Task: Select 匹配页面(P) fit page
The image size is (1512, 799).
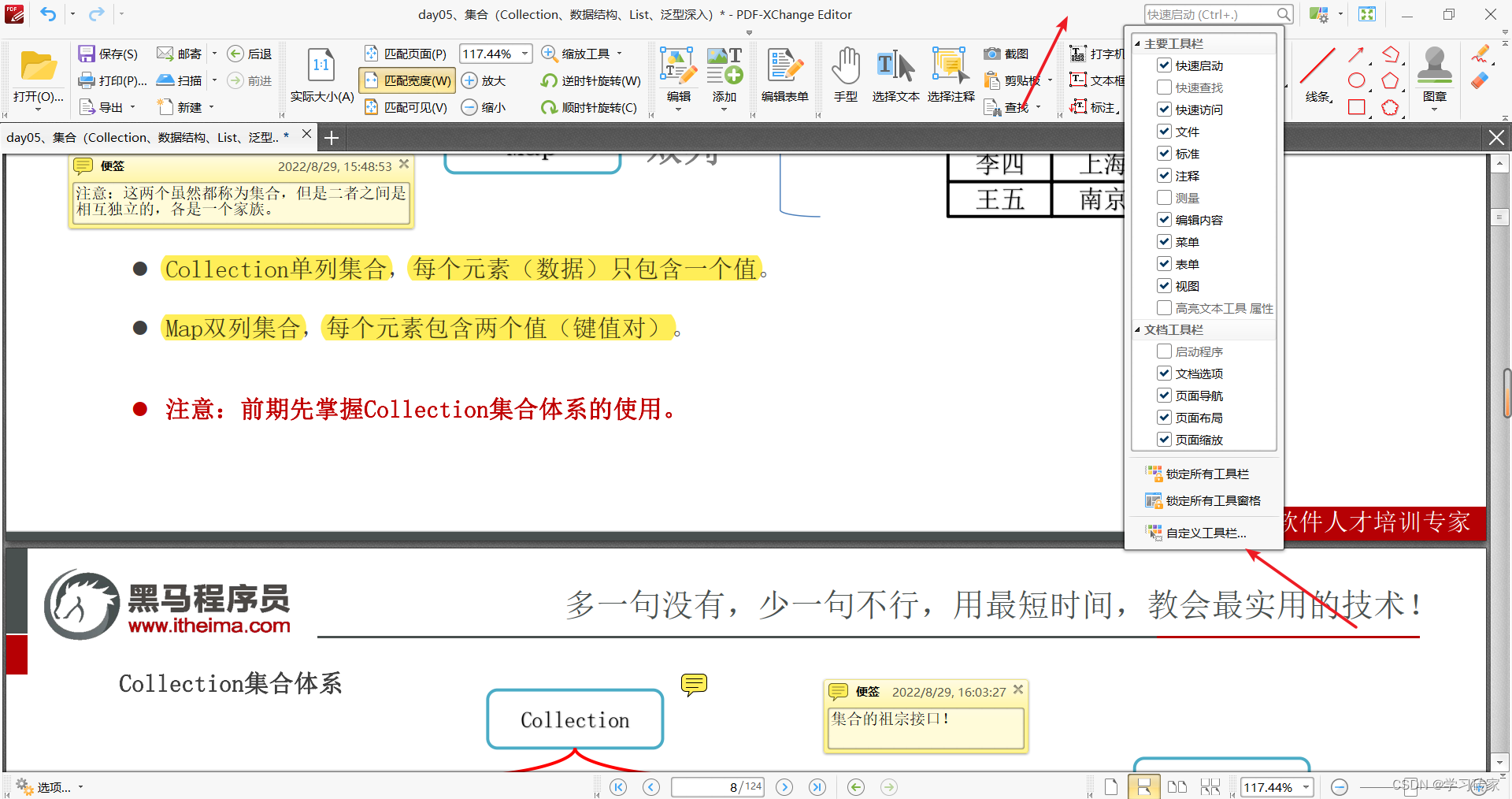Action: [x=406, y=54]
